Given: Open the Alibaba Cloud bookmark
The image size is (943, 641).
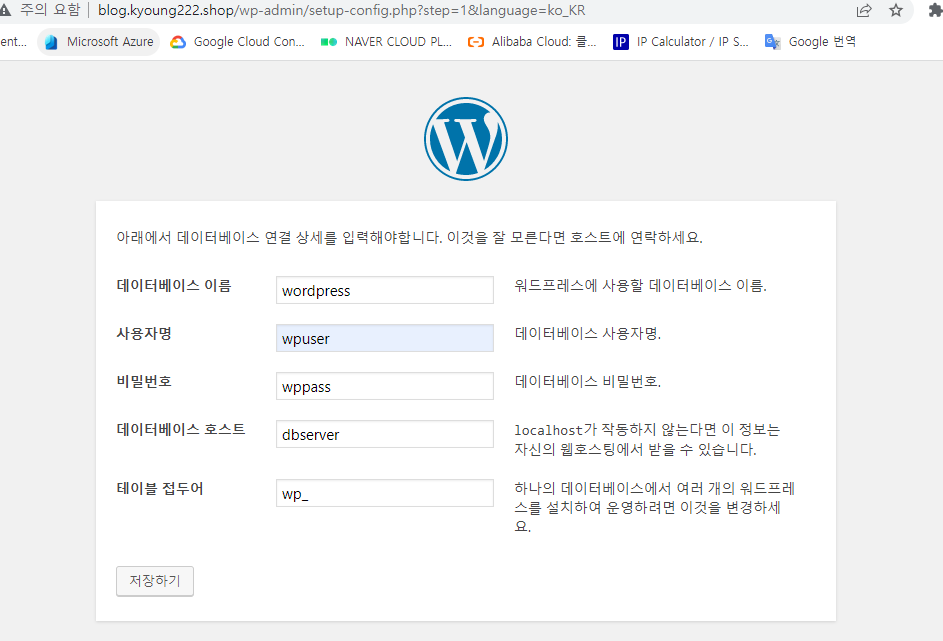Looking at the screenshot, I should click(532, 41).
